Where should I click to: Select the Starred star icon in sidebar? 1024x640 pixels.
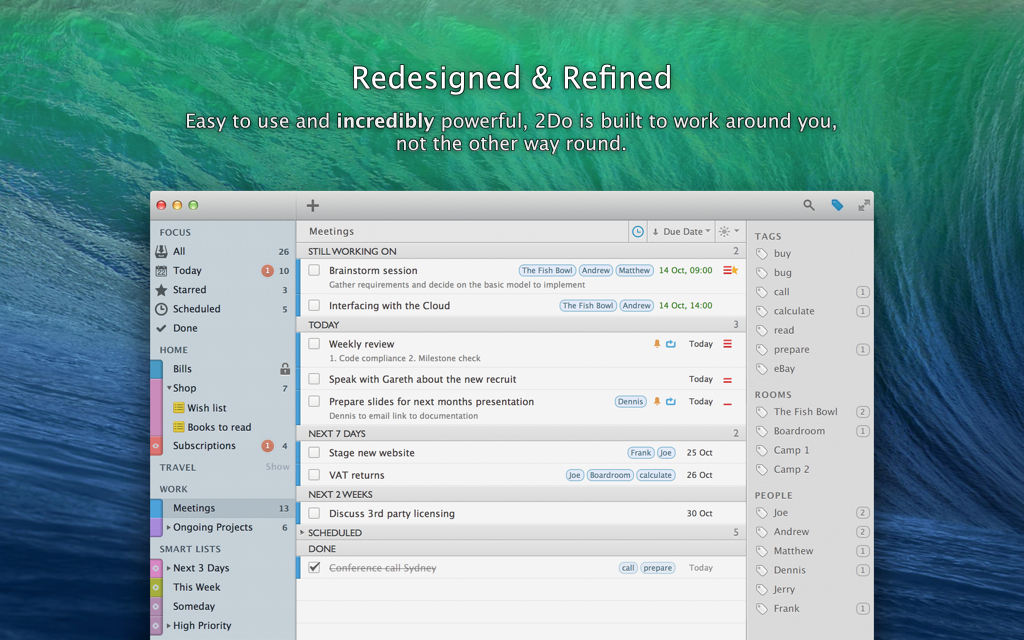coord(161,290)
